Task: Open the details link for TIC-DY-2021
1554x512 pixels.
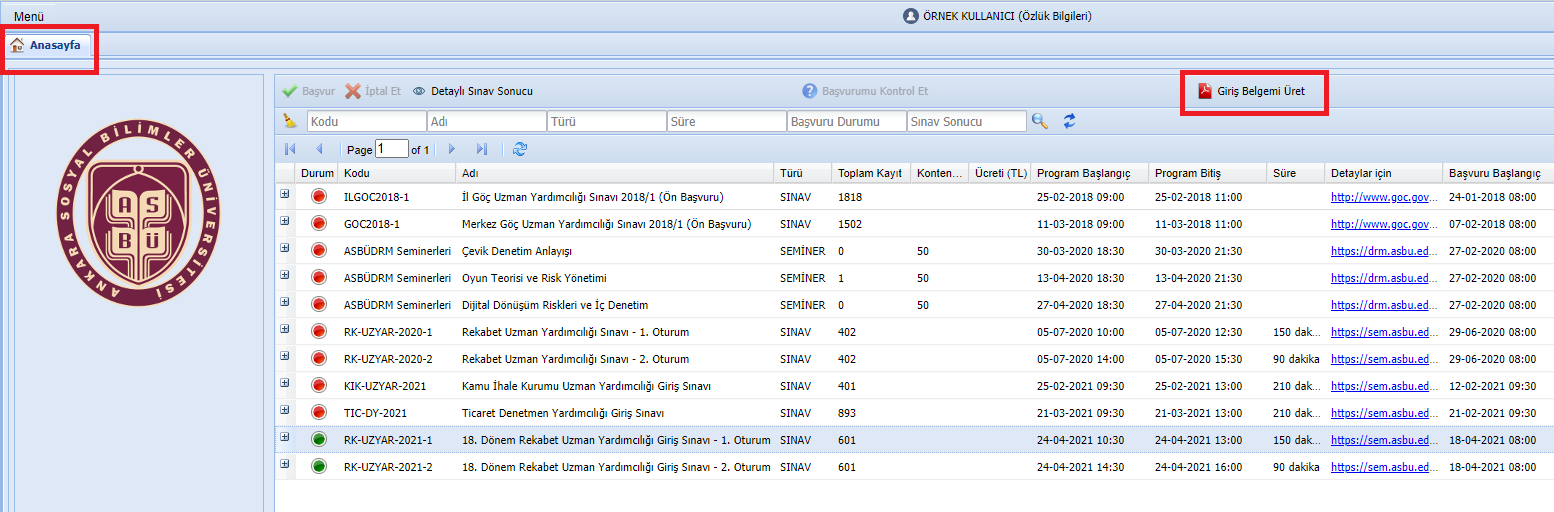Action: coord(1384,413)
